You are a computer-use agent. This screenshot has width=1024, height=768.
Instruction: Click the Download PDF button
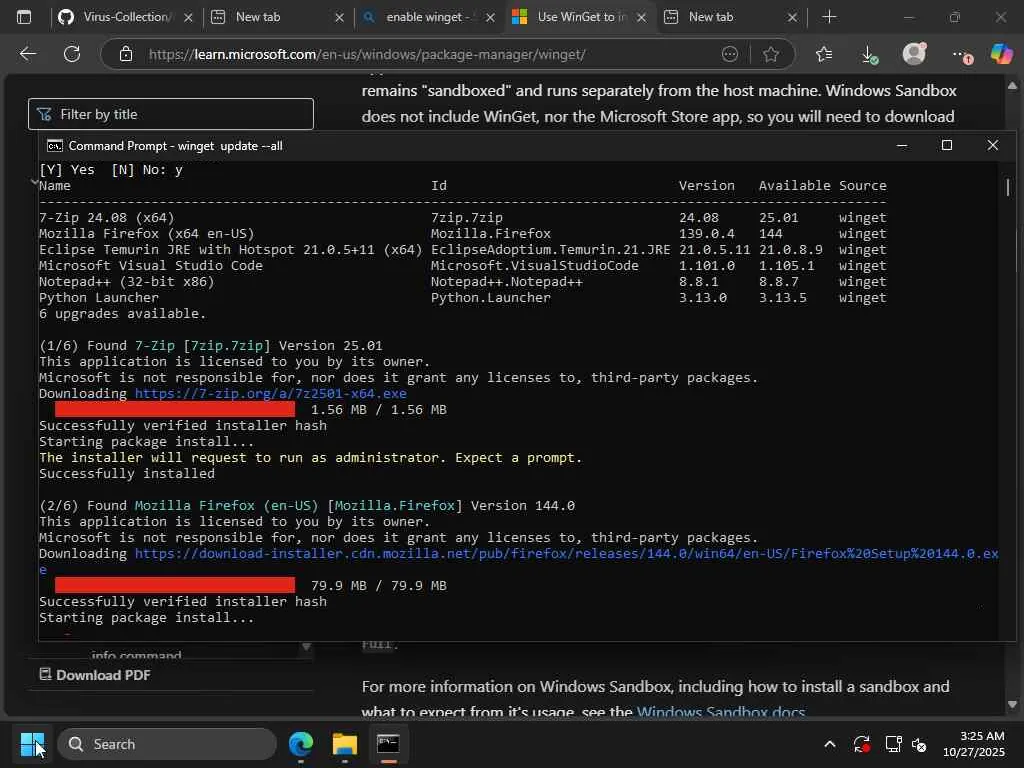pos(95,675)
